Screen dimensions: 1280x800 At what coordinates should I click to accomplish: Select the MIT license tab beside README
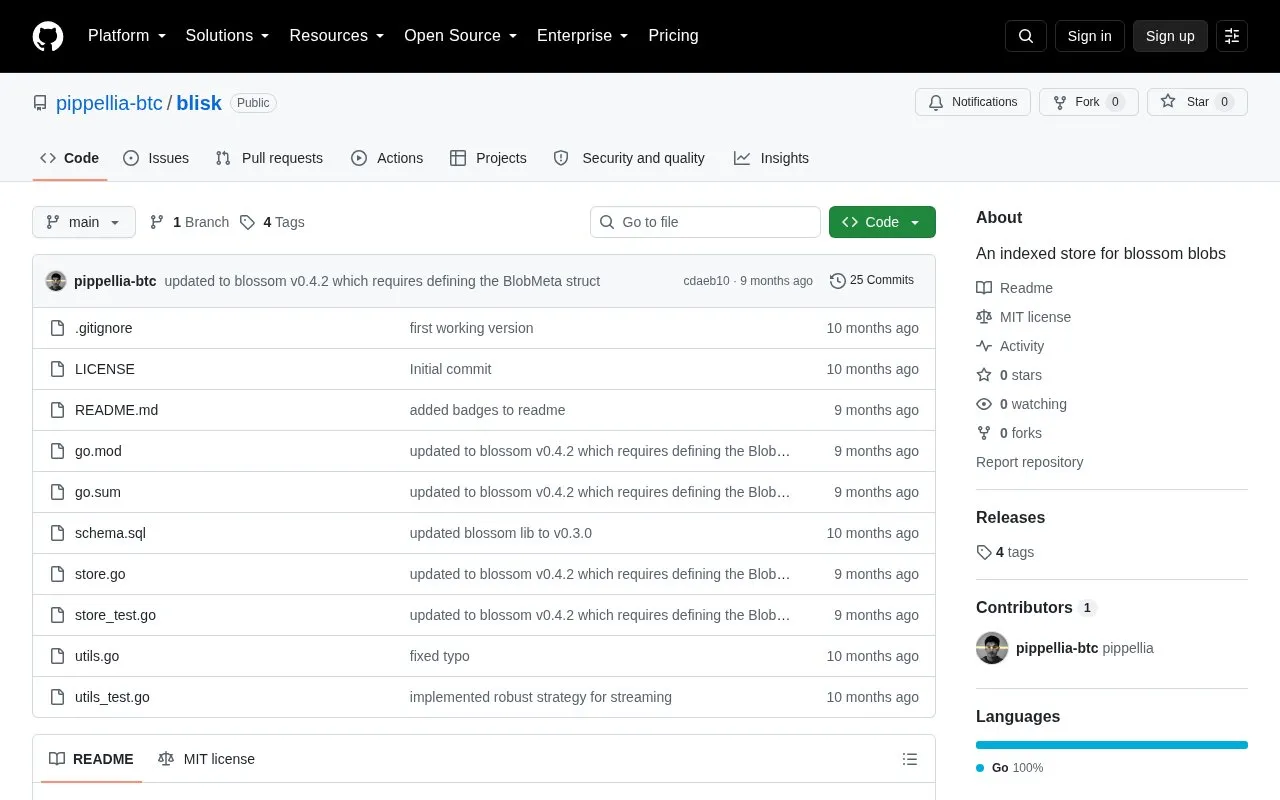pos(206,759)
